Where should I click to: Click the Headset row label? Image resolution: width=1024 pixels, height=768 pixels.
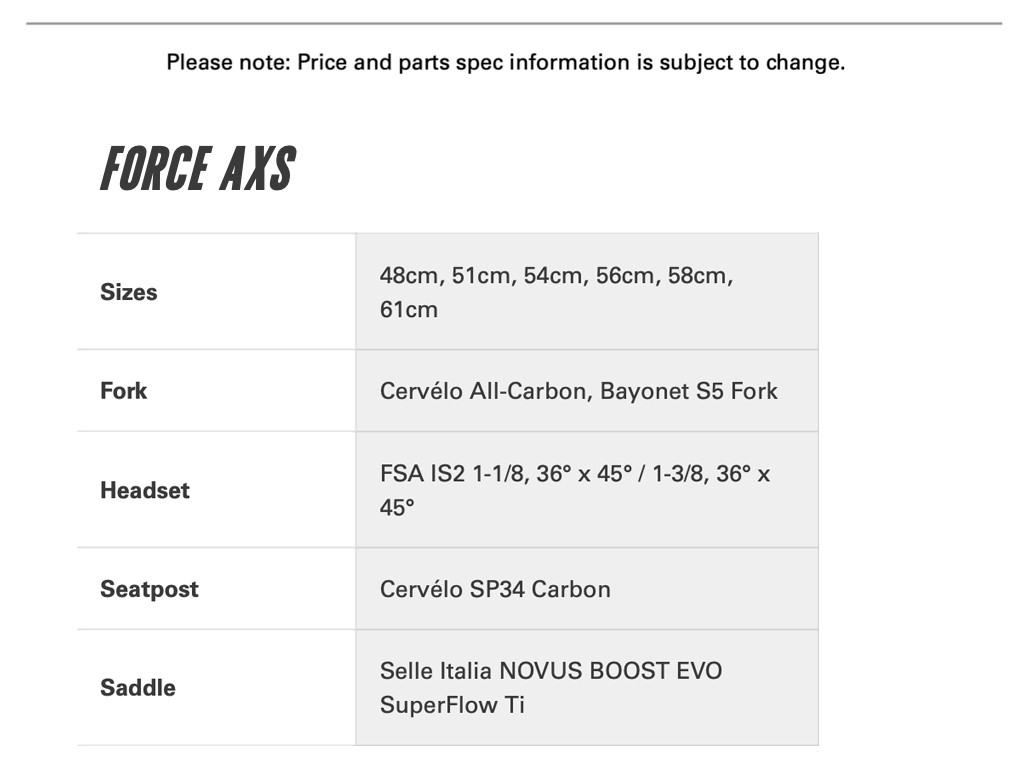click(x=145, y=490)
